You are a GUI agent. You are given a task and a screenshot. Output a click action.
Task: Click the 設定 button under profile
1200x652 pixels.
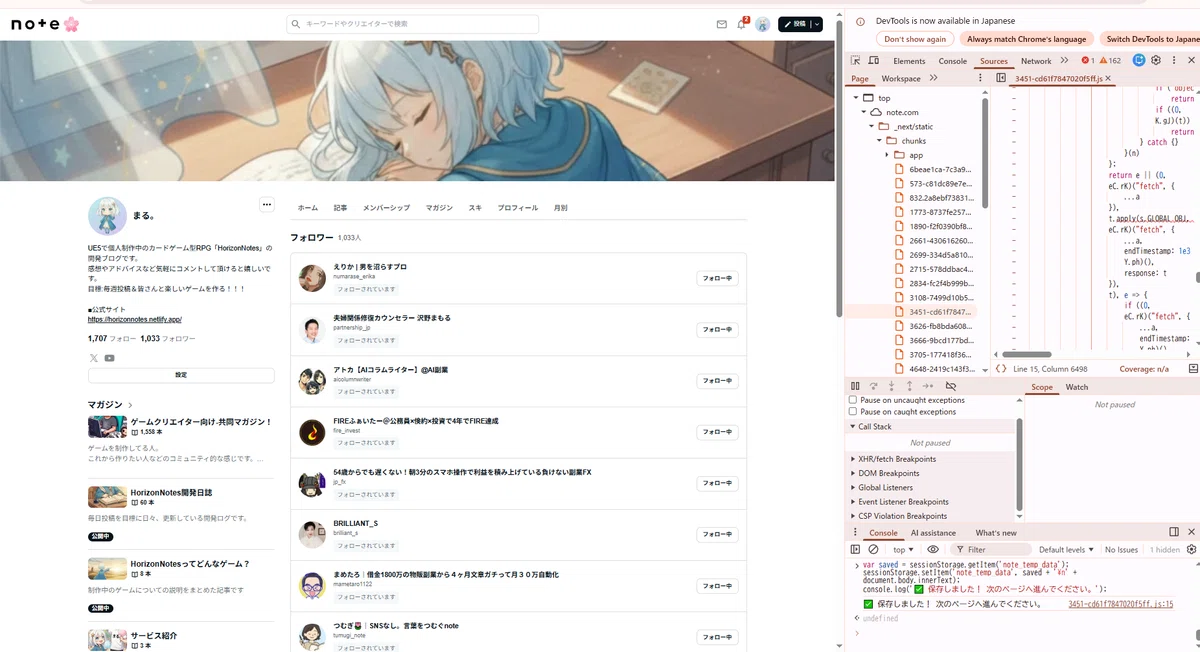[181, 375]
